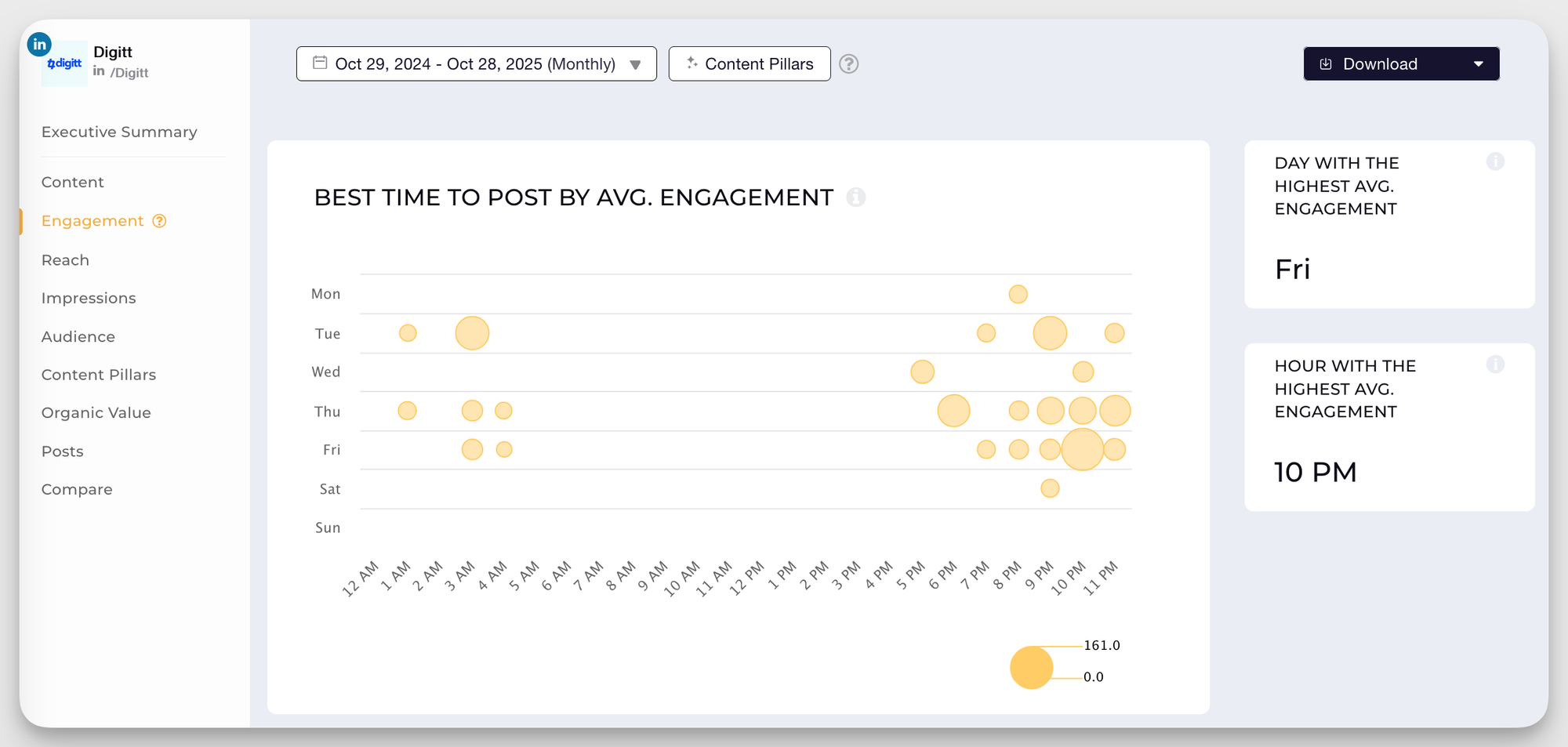Click the calendar icon in date range selector
This screenshot has height=747, width=1568.
319,63
